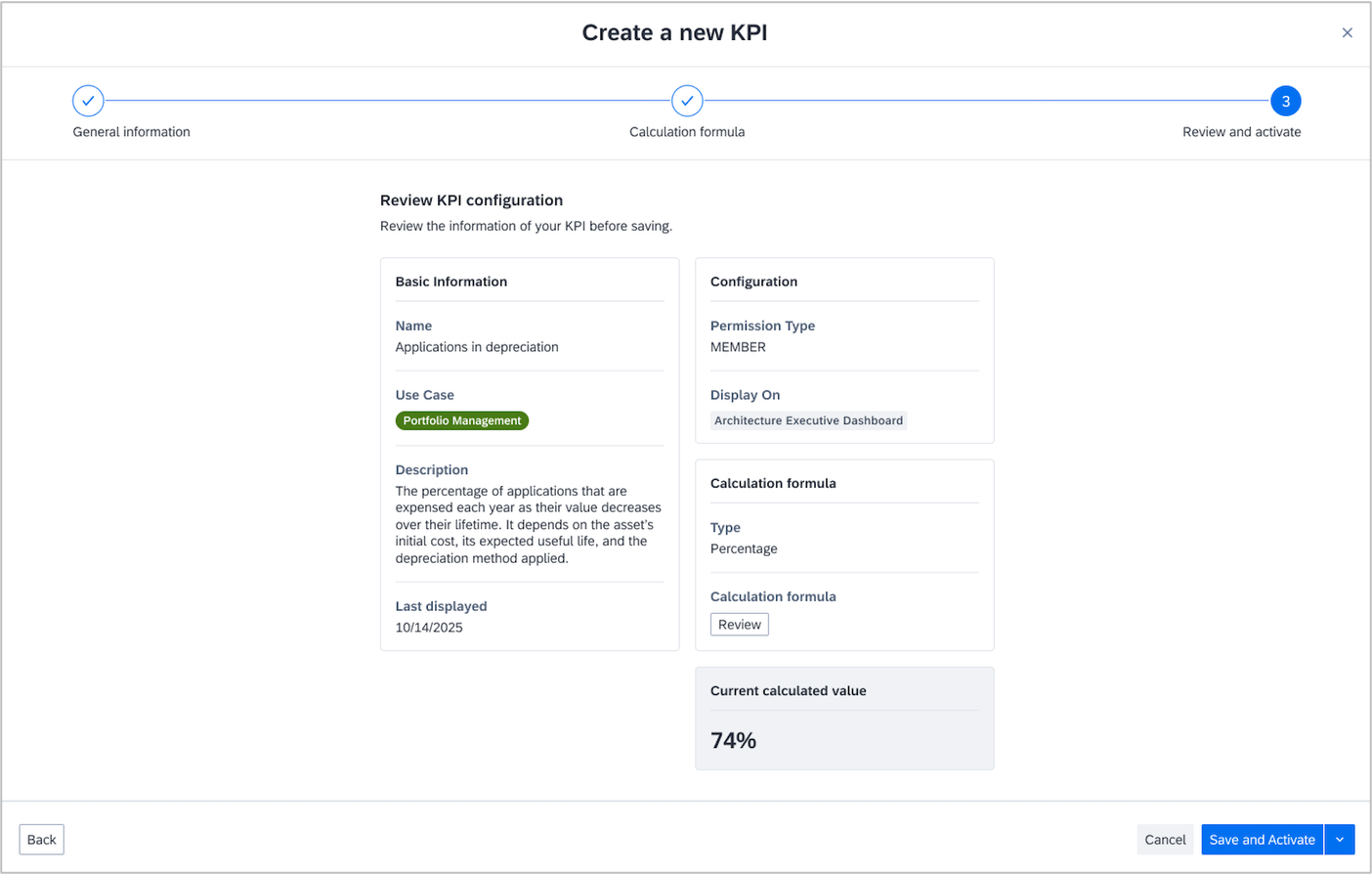1372x874 pixels.
Task: Click the Architecture Executive Dashboard tag
Action: 808,420
